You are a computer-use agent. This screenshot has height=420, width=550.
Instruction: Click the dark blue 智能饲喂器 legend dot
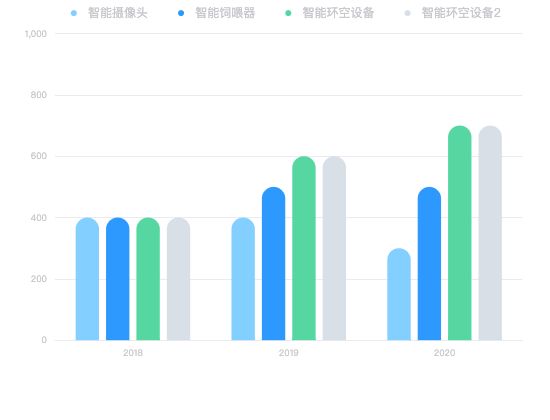point(181,13)
